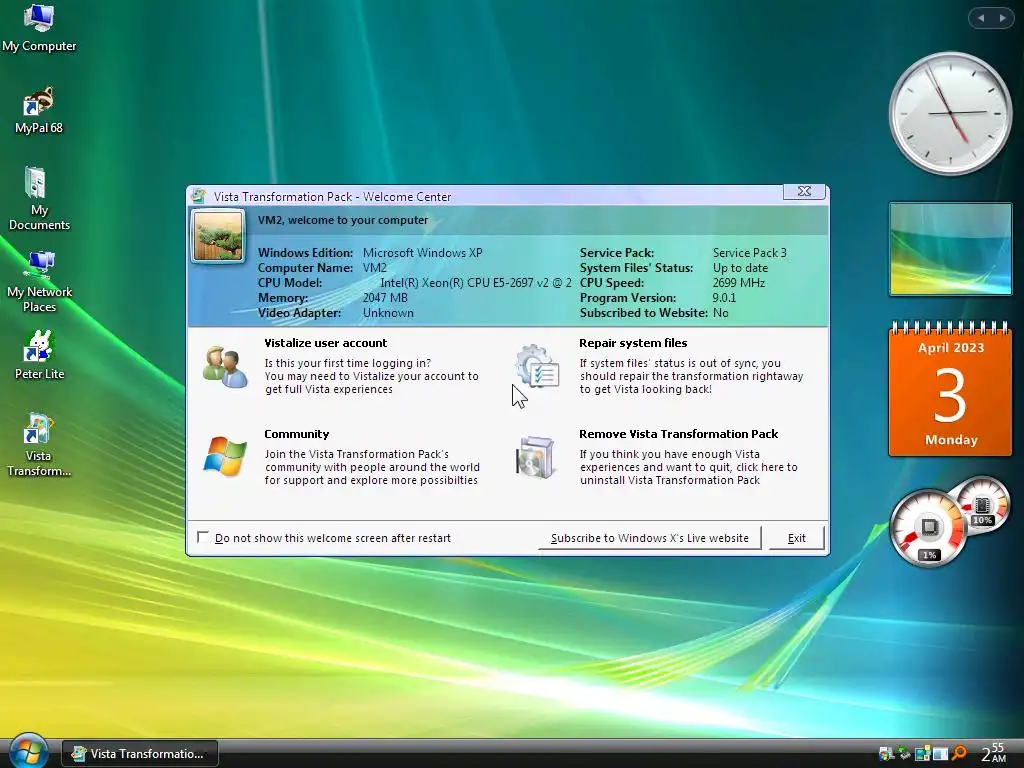Click the Intel Xeon CPU model text
1024x768 pixels.
pyautogui.click(x=475, y=283)
